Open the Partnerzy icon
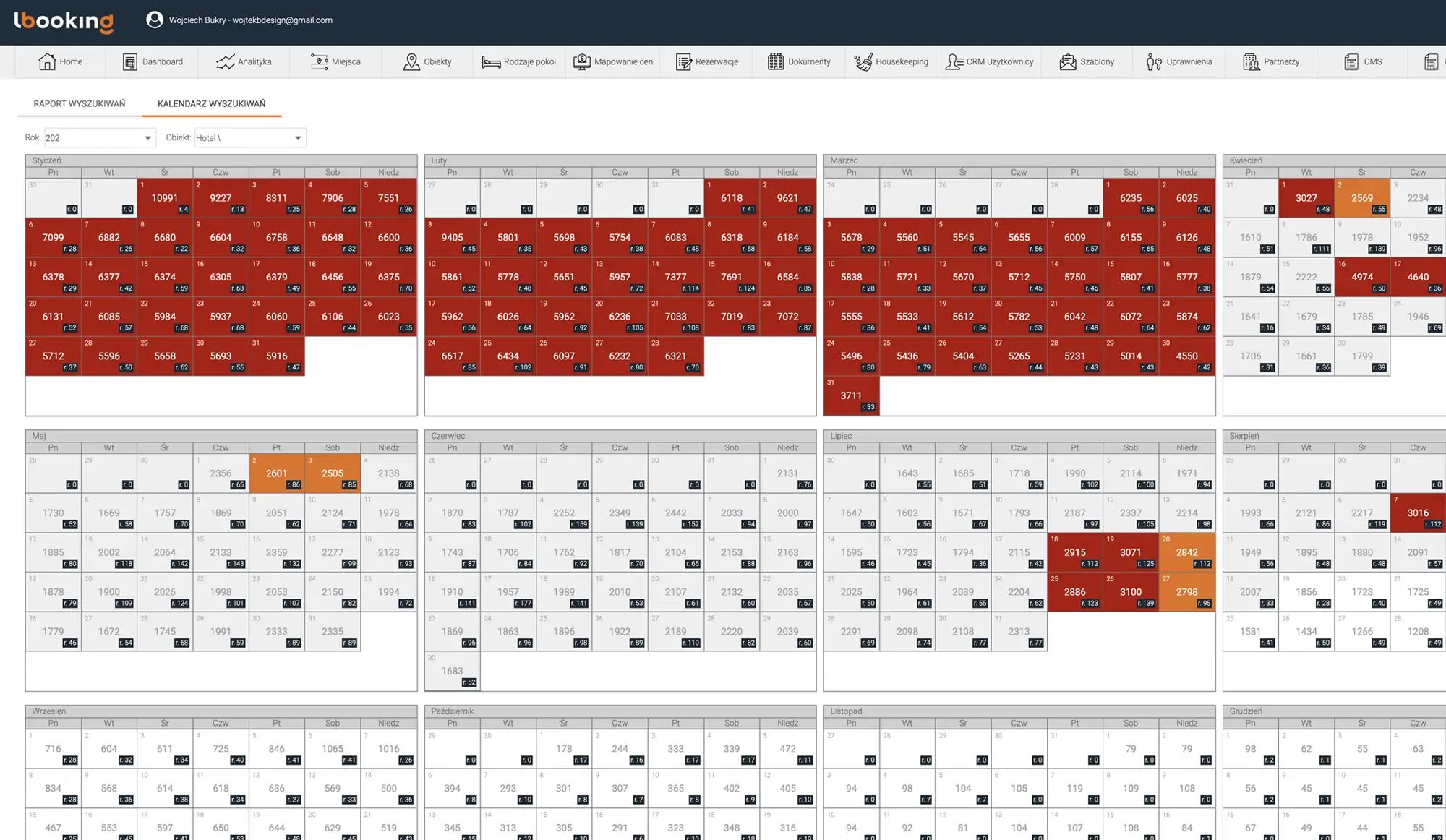Viewport: 1446px width, 840px height. (x=1251, y=61)
